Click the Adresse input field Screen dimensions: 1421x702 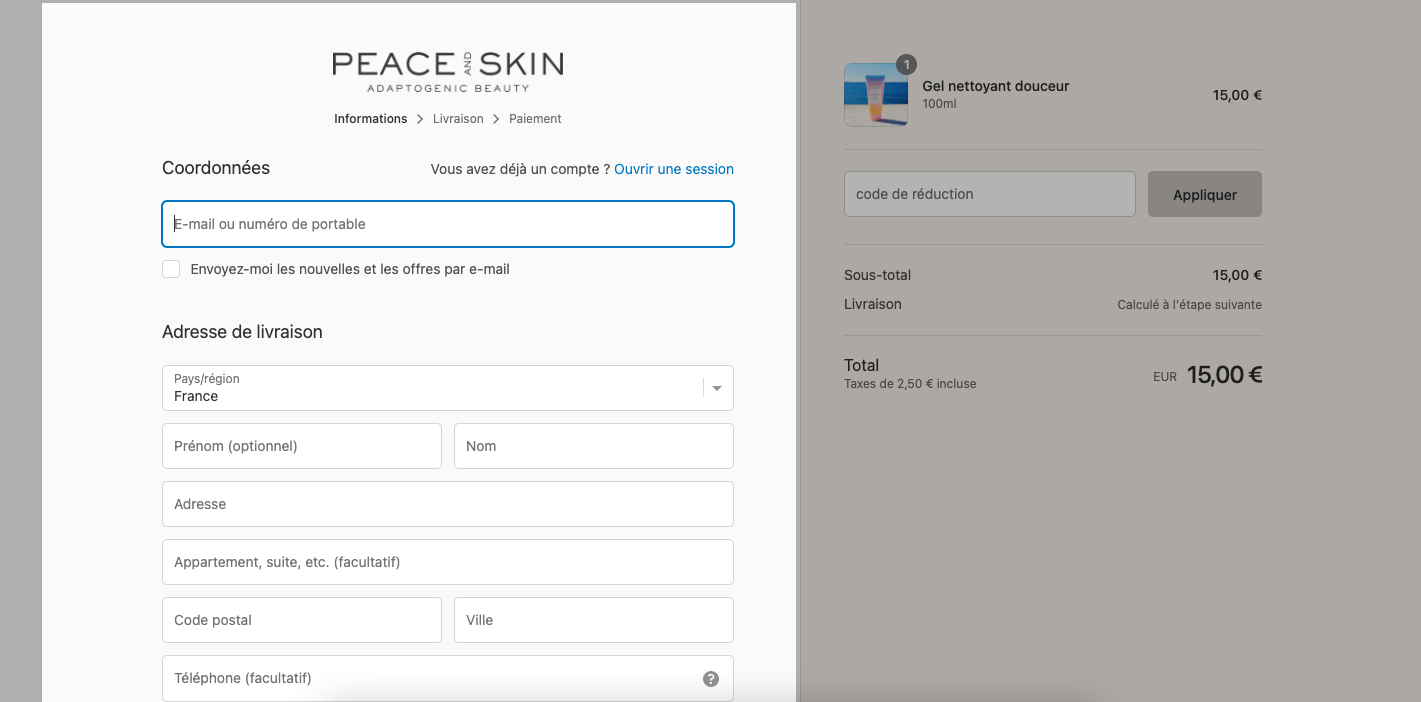click(448, 504)
